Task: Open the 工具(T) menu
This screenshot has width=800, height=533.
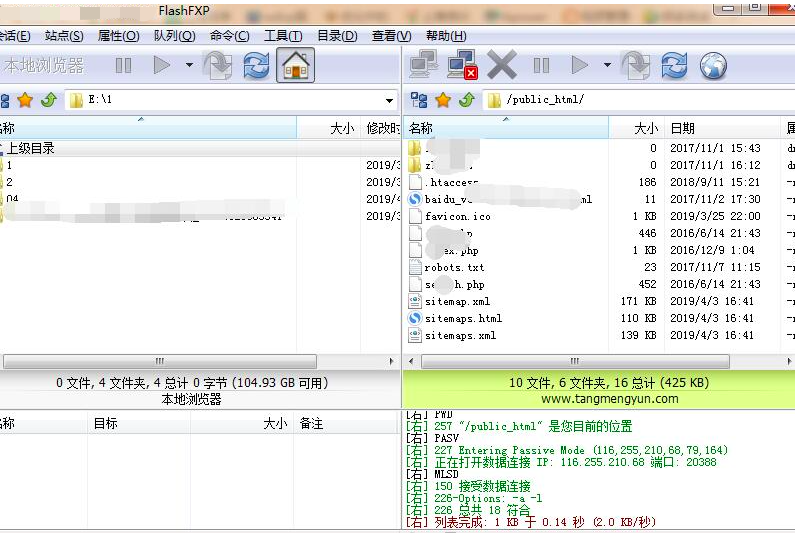Action: 283,36
